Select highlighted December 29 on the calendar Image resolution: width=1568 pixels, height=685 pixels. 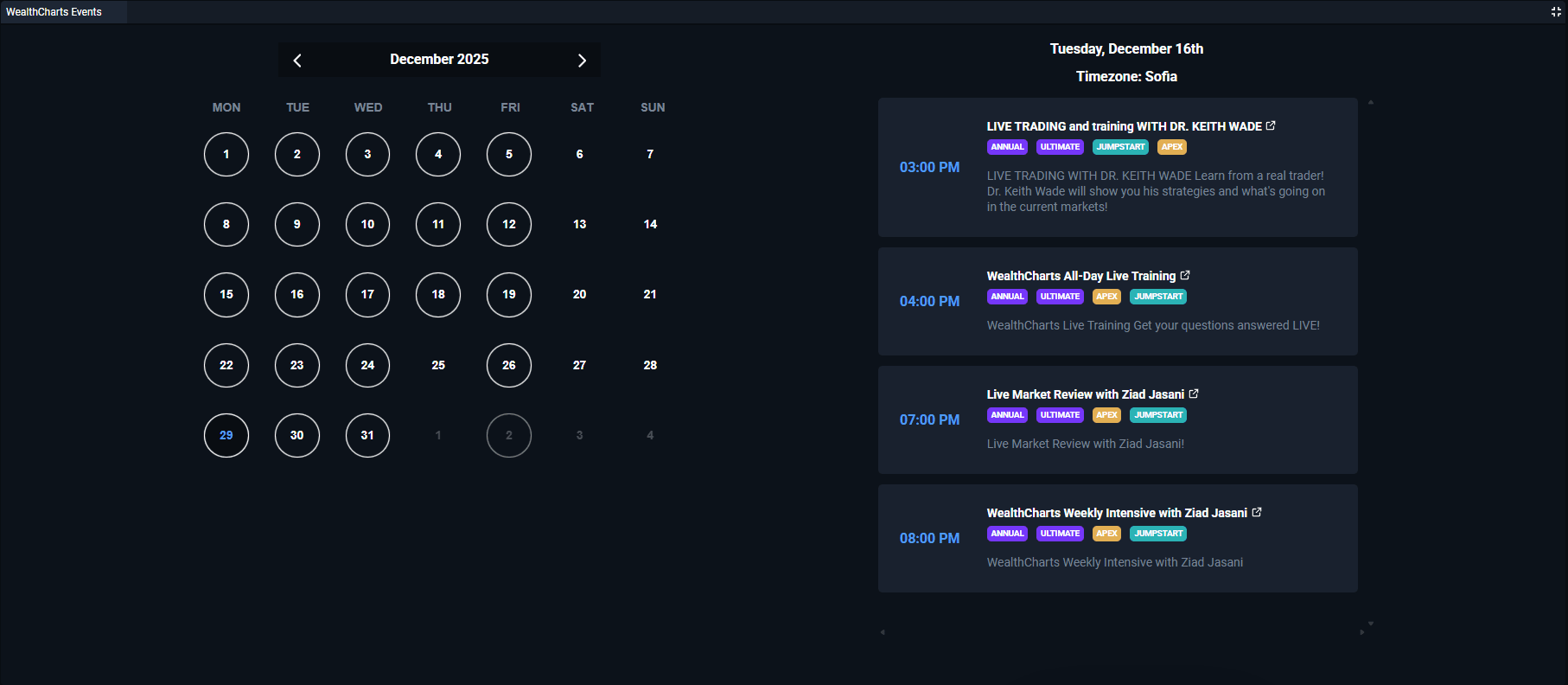[226, 435]
